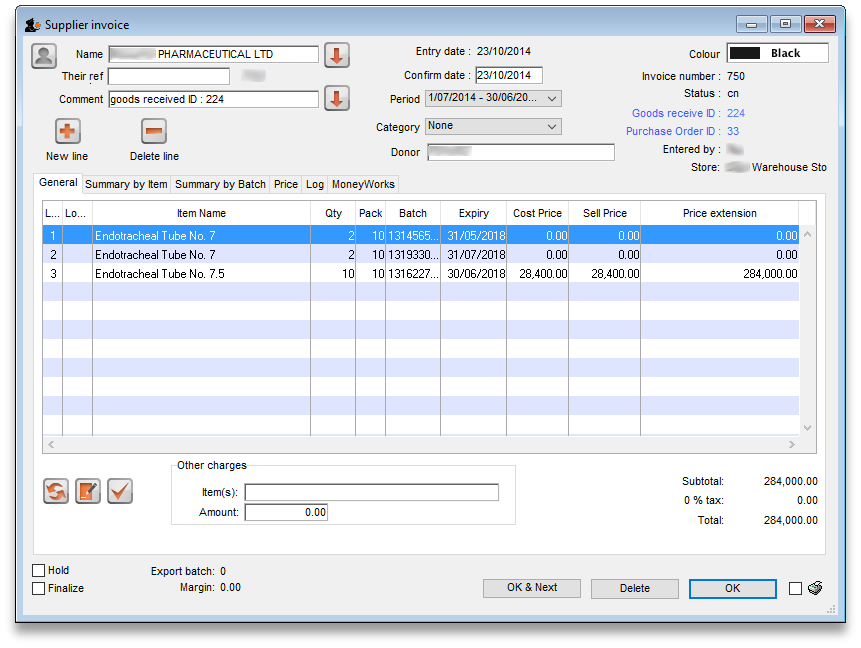
Task: Click the down arrow beside Comment field
Action: pos(337,99)
